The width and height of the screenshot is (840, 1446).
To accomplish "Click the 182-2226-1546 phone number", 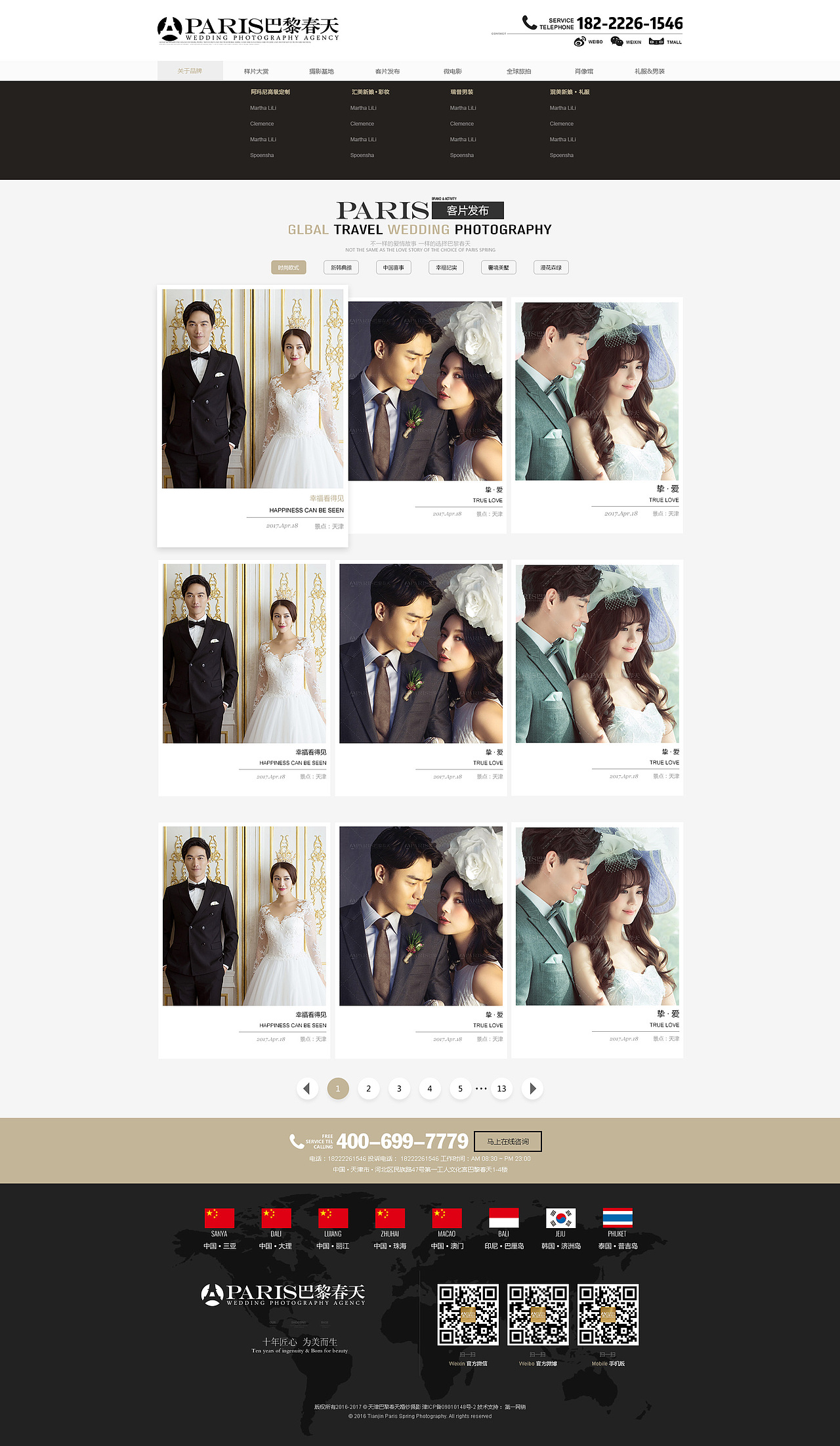I will point(630,24).
